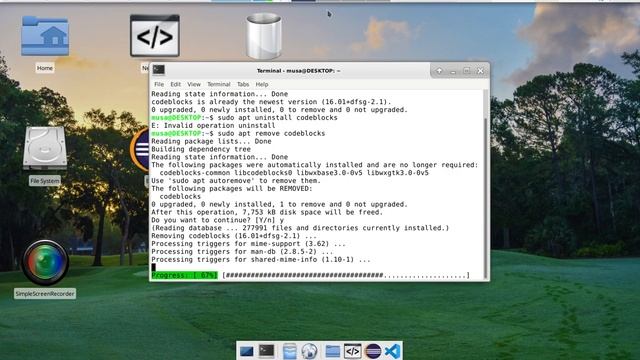Click the 'sudo apt remove codeblocks' command
The width and height of the screenshot is (640, 360).
pos(271,133)
